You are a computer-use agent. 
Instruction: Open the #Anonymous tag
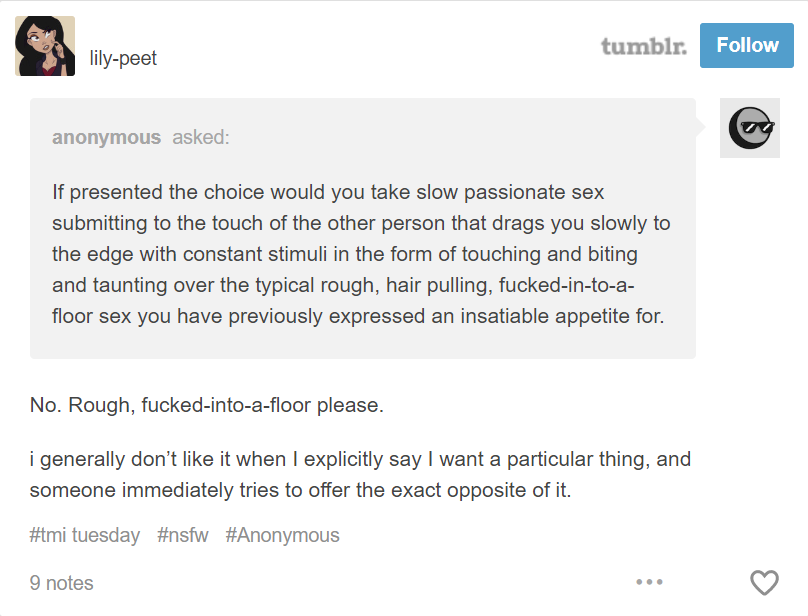point(282,535)
